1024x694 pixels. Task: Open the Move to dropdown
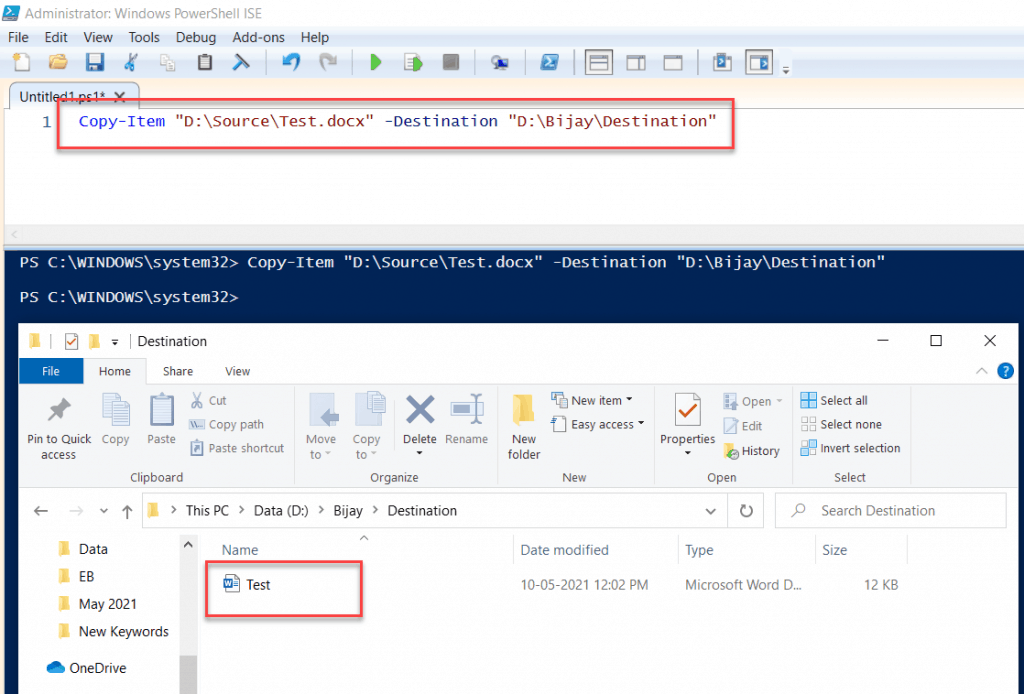[x=321, y=427]
